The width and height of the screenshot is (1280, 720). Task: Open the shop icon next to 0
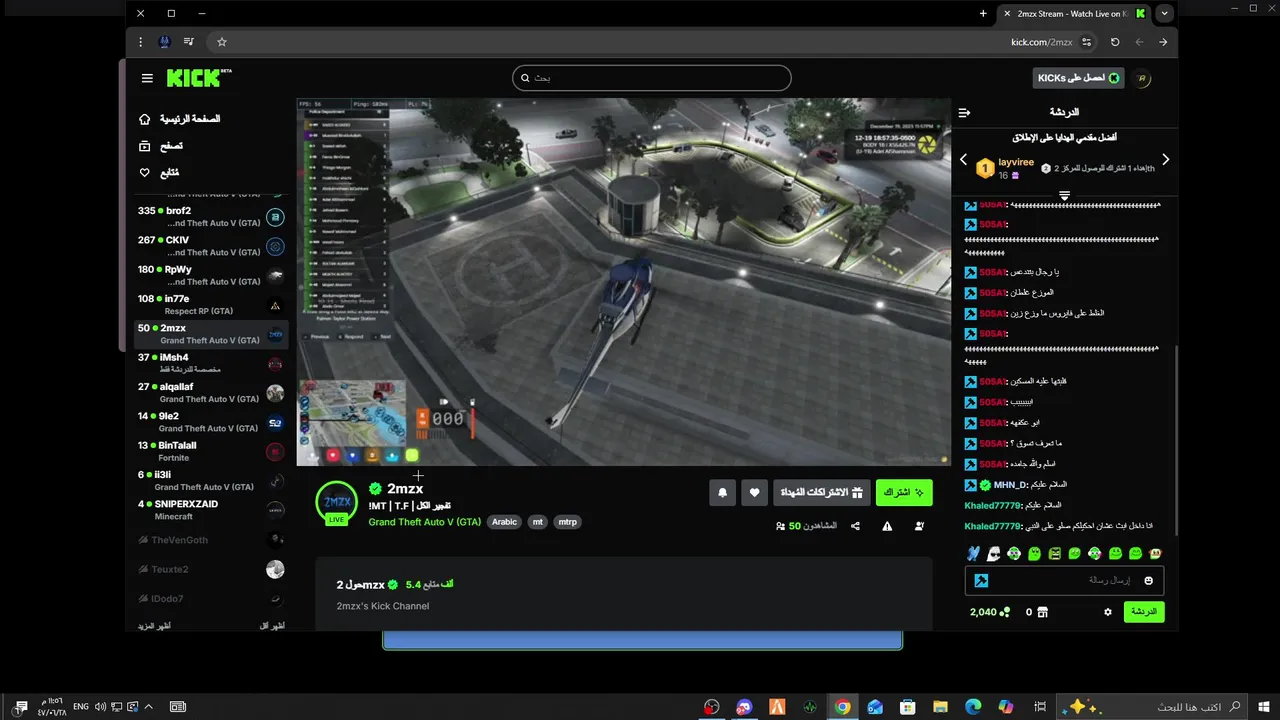(x=1043, y=612)
